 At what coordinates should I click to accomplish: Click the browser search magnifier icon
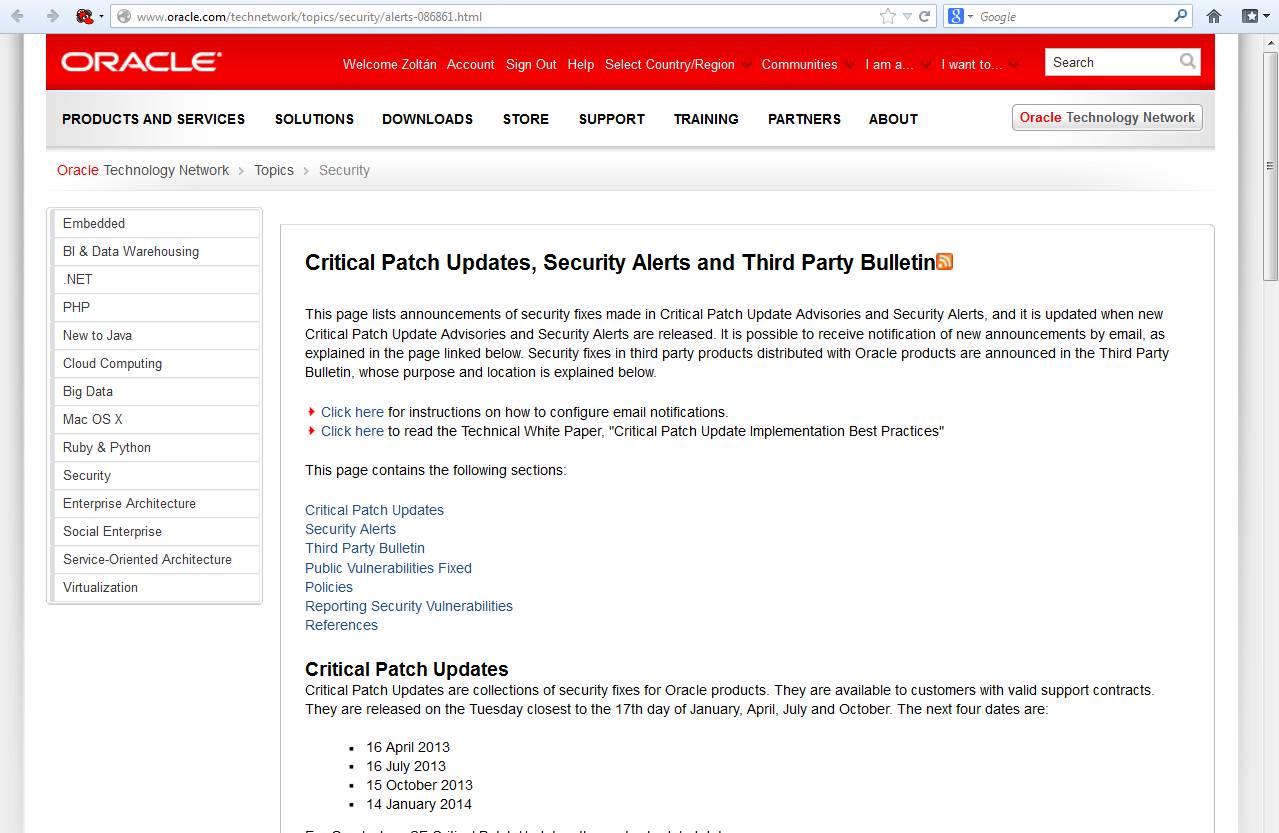[x=1181, y=16]
